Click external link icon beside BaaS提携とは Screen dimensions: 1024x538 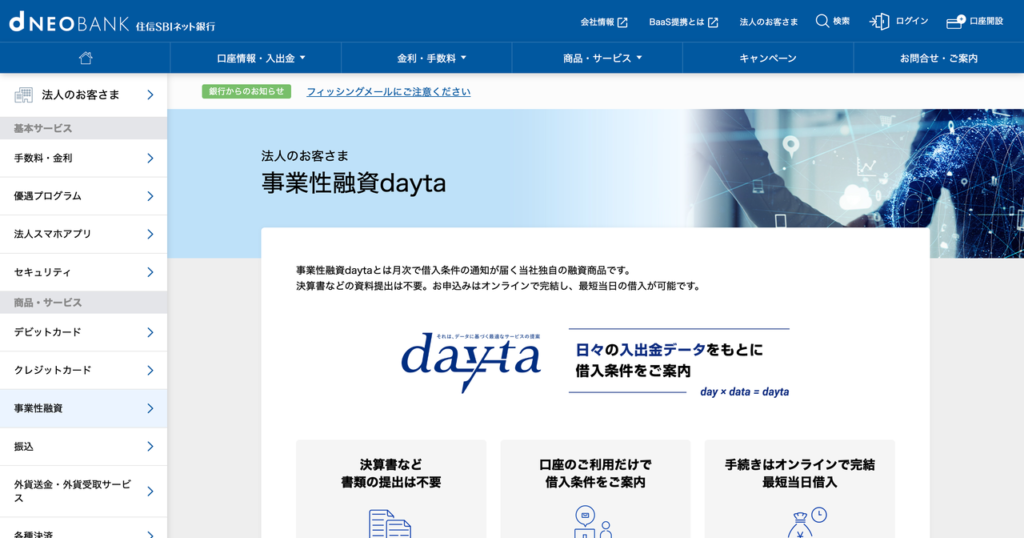pos(713,22)
